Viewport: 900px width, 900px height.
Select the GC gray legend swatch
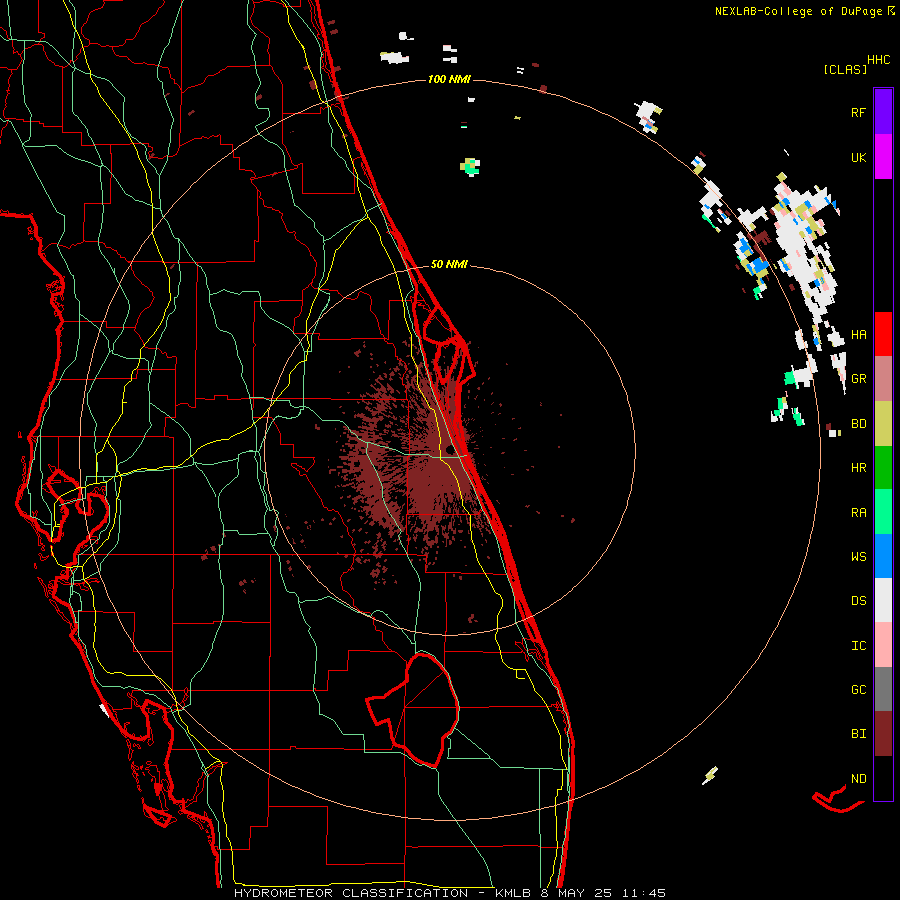(883, 689)
